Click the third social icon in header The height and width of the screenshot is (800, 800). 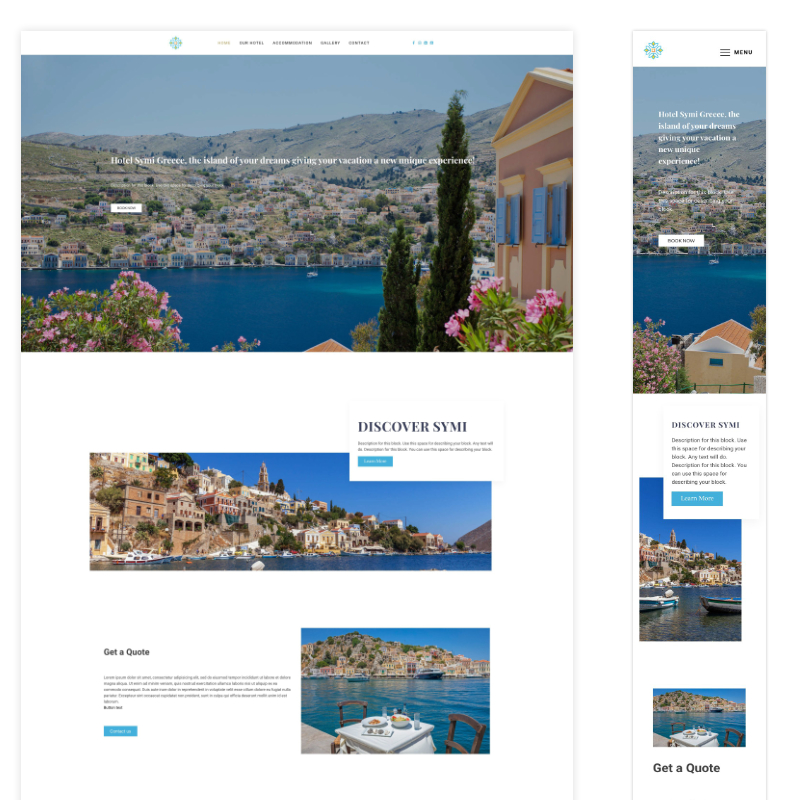[426, 43]
